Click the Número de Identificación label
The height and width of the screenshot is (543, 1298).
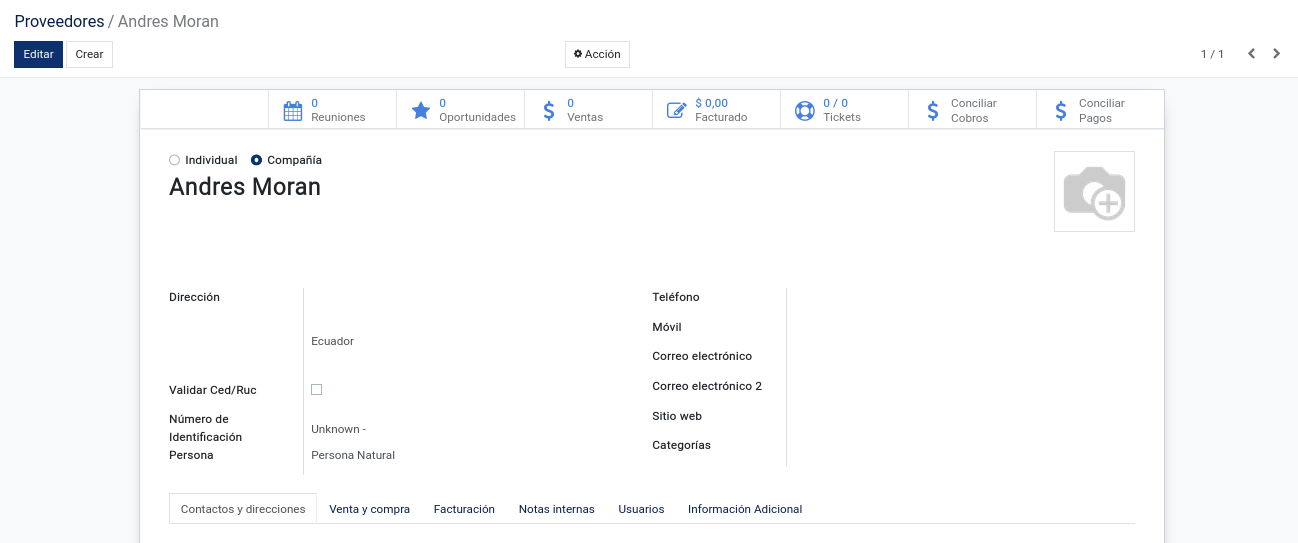[x=206, y=428]
